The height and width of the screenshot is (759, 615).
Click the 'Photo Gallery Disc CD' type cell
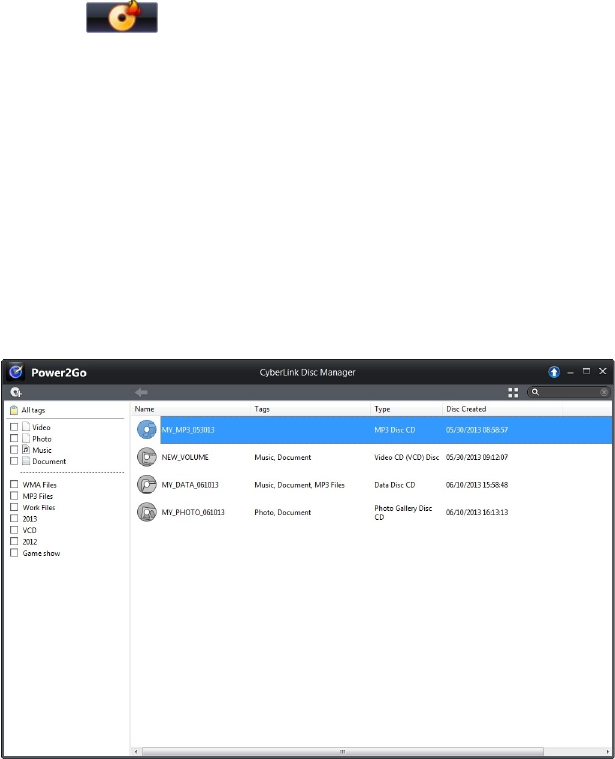pos(403,512)
